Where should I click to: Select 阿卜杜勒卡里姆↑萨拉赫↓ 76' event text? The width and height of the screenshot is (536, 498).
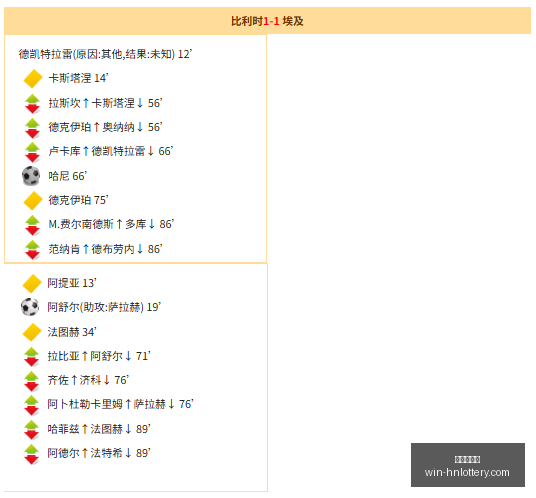(120, 404)
